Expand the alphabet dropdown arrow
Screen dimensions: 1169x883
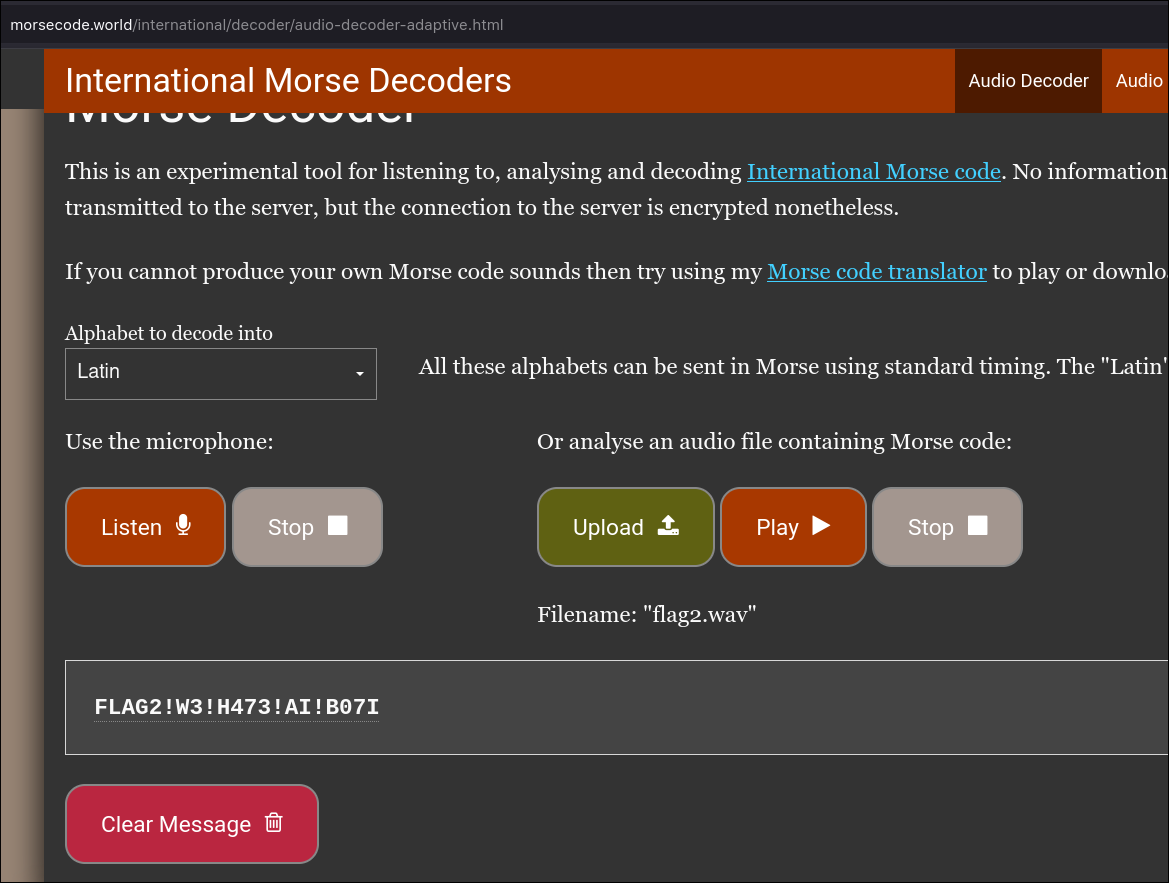point(359,374)
